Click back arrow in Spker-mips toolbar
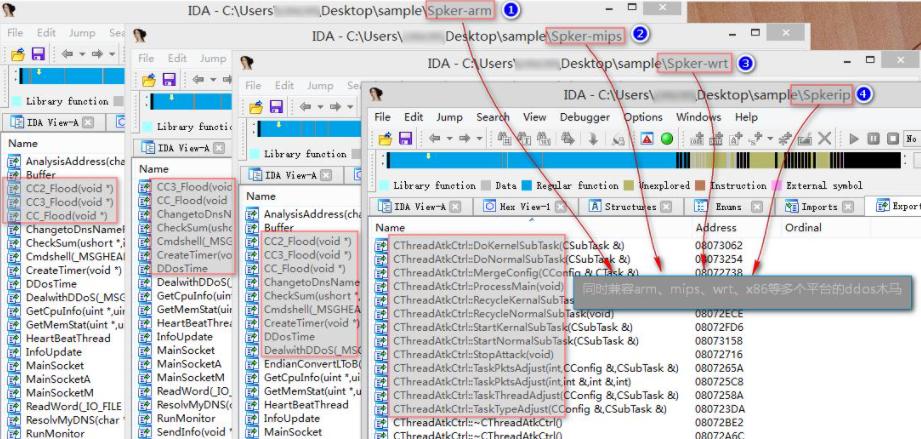Screen dimensions: 921x439 tap(198, 79)
